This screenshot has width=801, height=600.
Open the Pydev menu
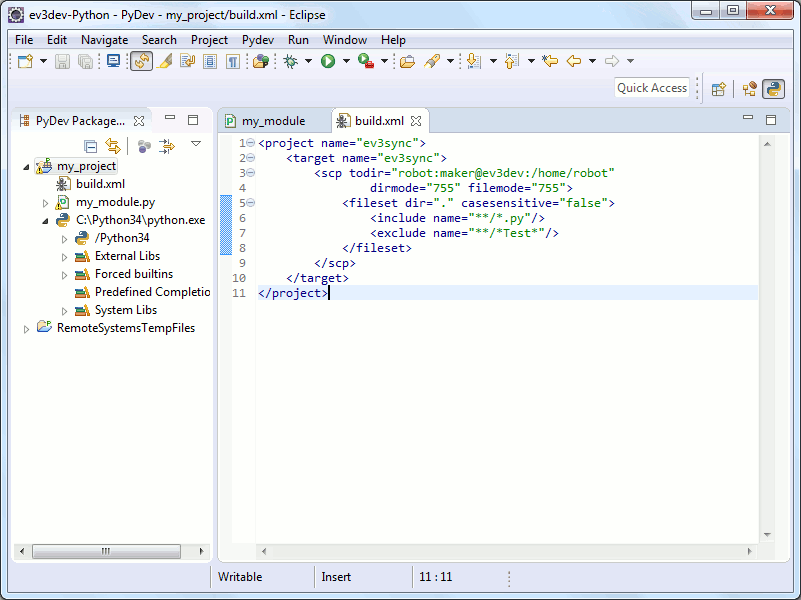coord(257,40)
